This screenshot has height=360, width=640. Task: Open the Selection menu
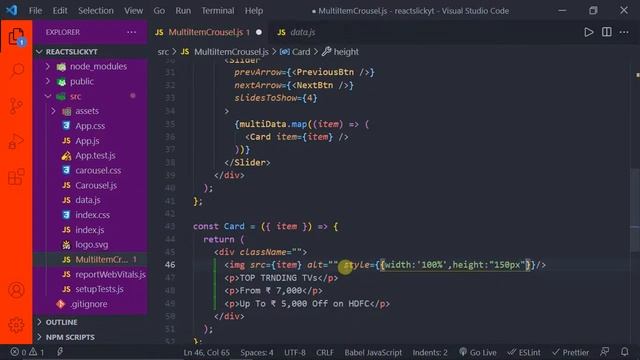coord(96,11)
